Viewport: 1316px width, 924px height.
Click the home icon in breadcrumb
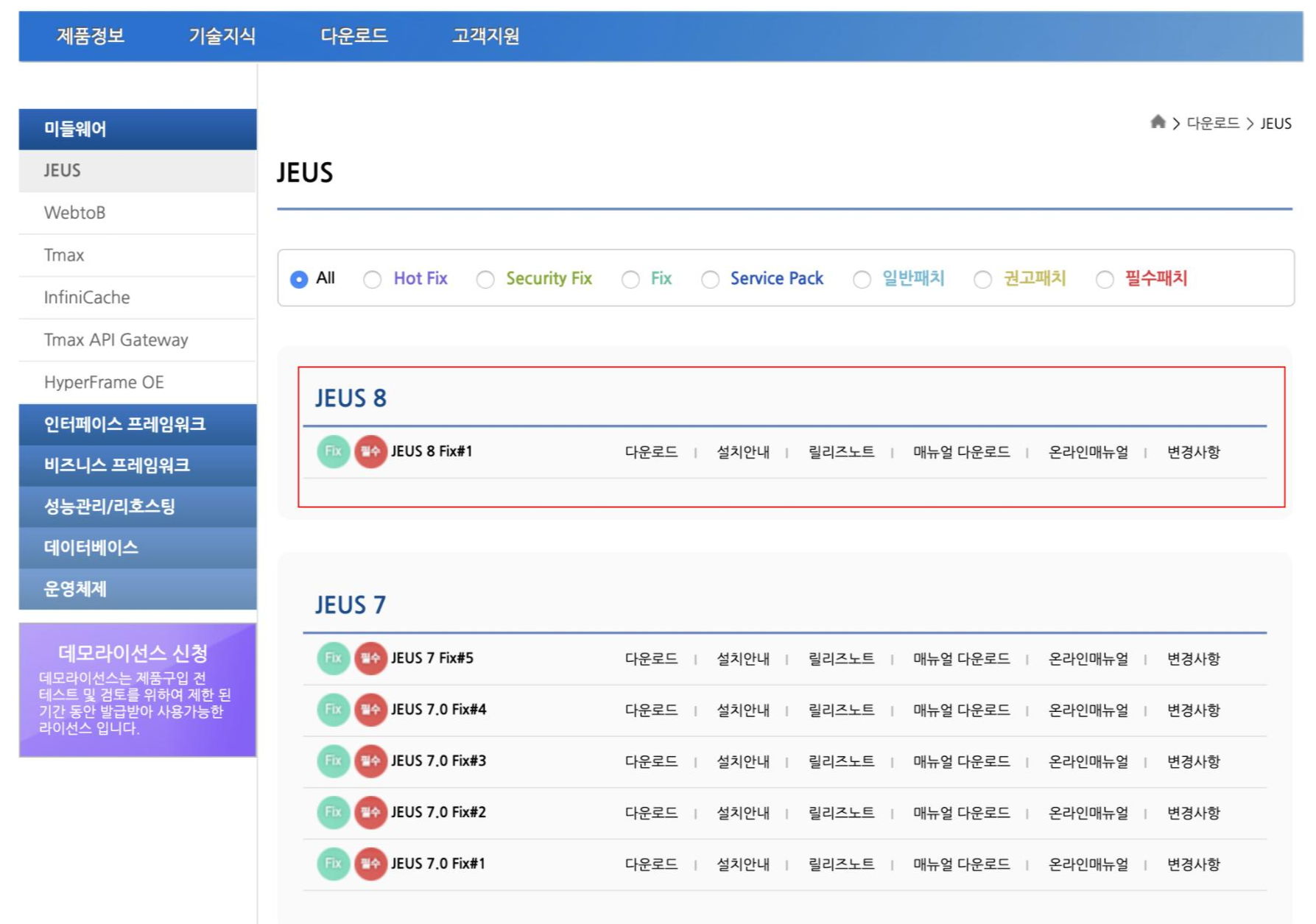(1158, 122)
